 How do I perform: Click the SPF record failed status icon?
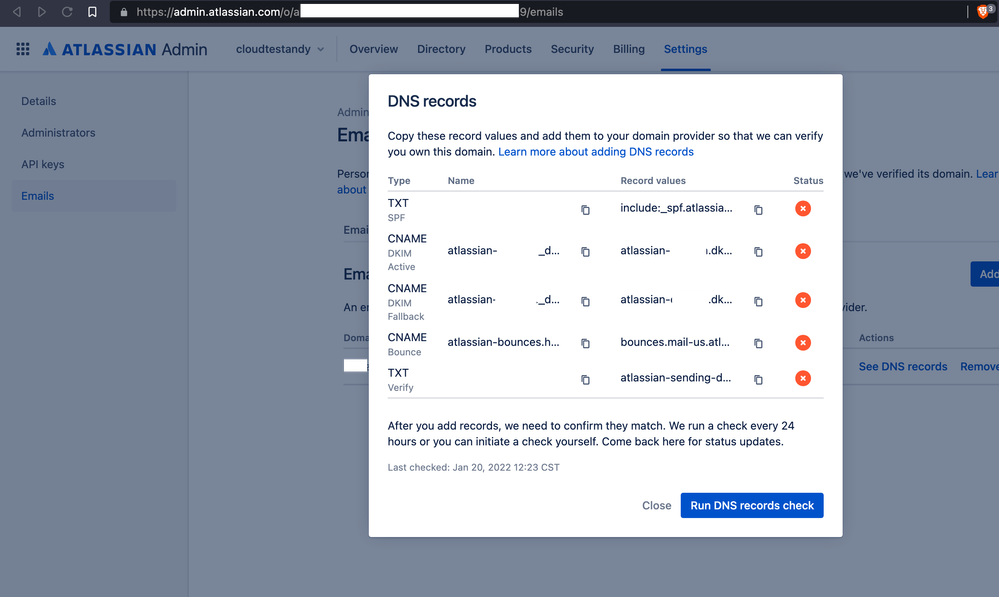click(803, 208)
